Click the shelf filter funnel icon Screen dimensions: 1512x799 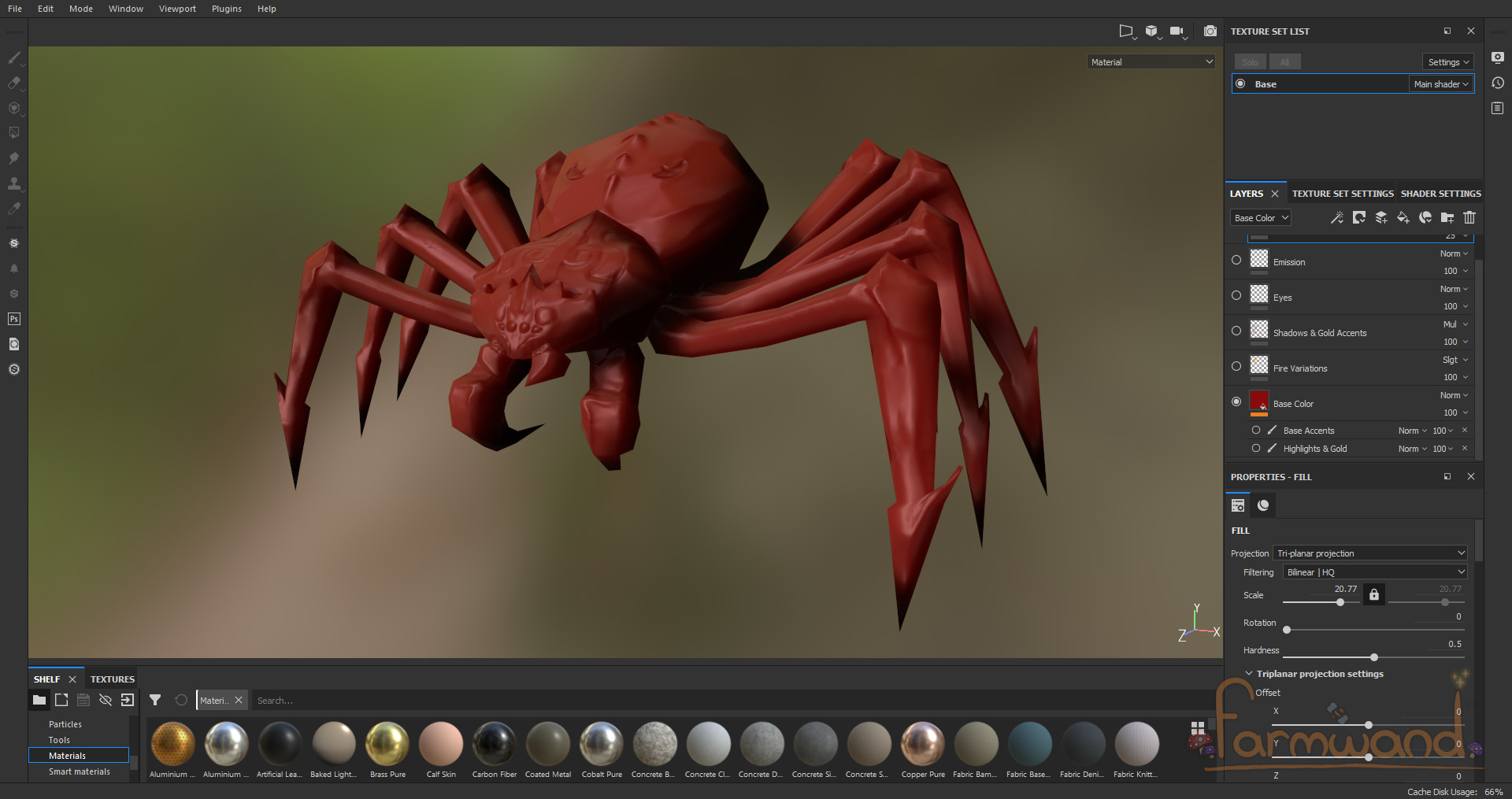coord(155,700)
